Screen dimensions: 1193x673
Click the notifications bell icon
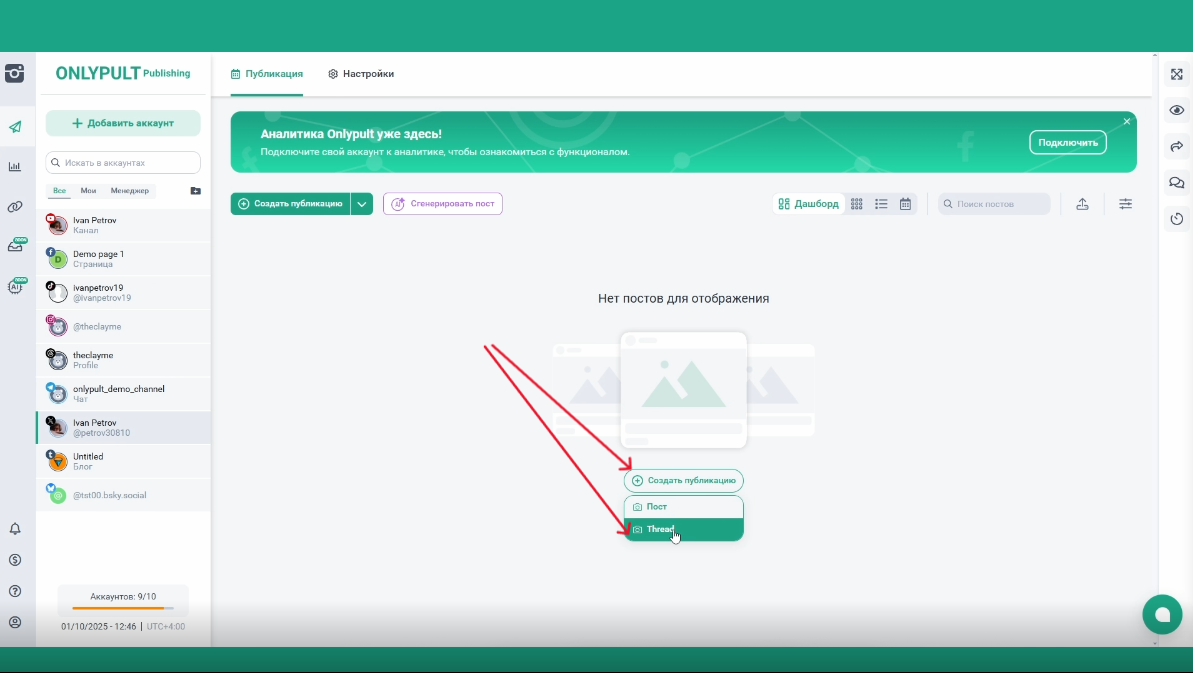tap(15, 529)
